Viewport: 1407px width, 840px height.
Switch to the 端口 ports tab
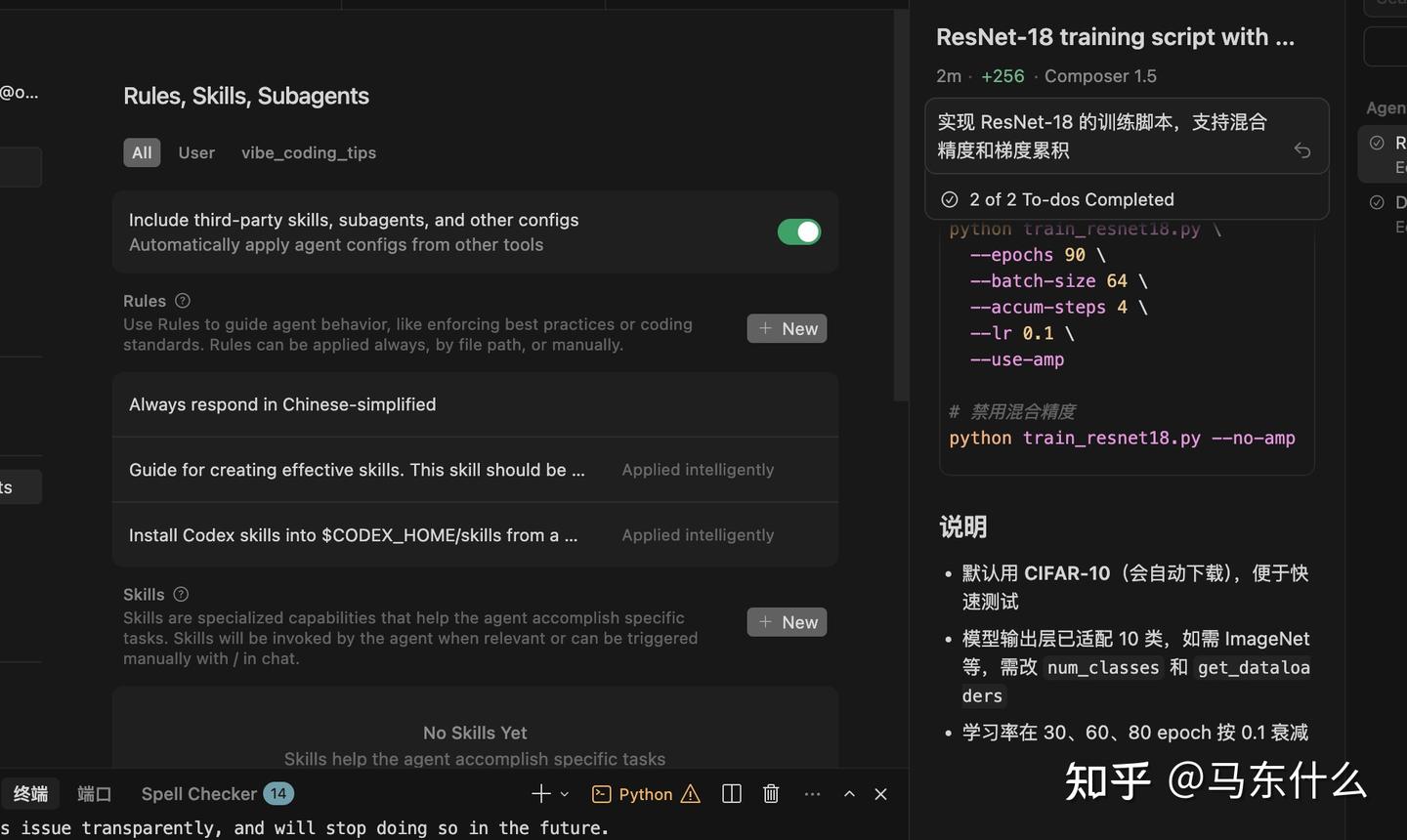tap(95, 794)
